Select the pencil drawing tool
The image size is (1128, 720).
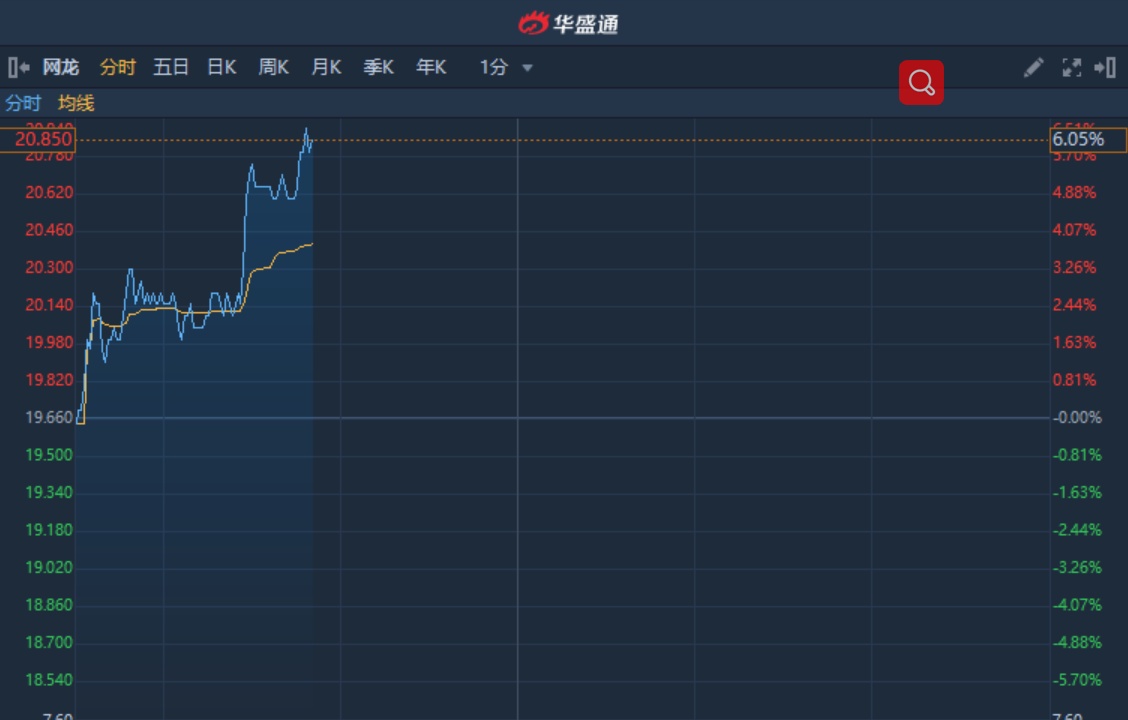[x=1033, y=67]
